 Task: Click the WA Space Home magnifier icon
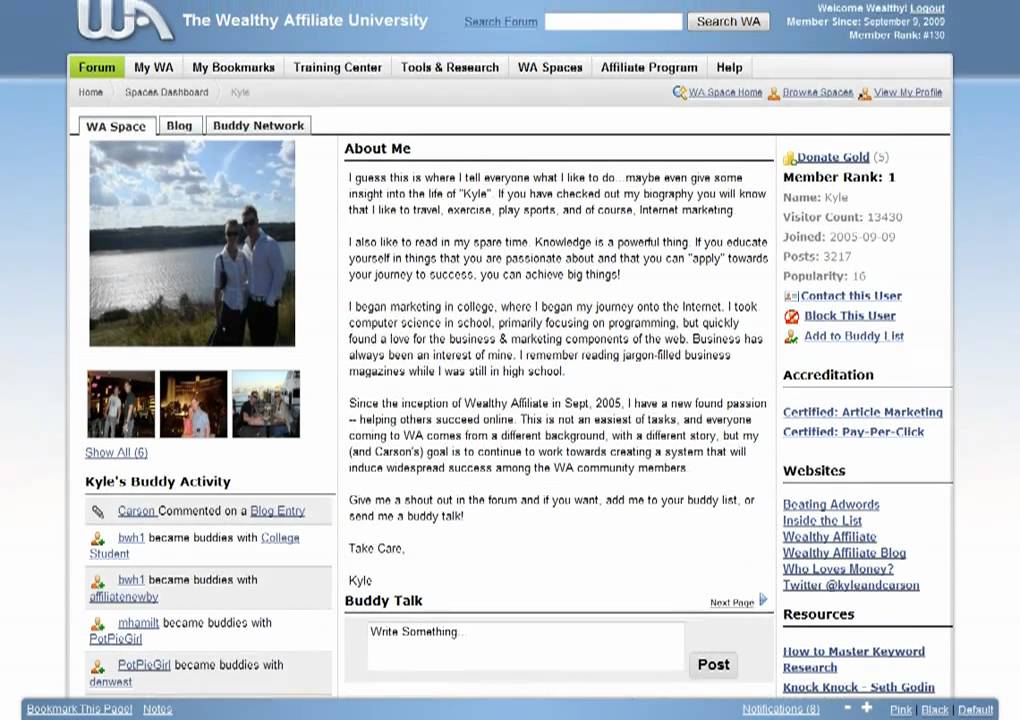pyautogui.click(x=680, y=92)
